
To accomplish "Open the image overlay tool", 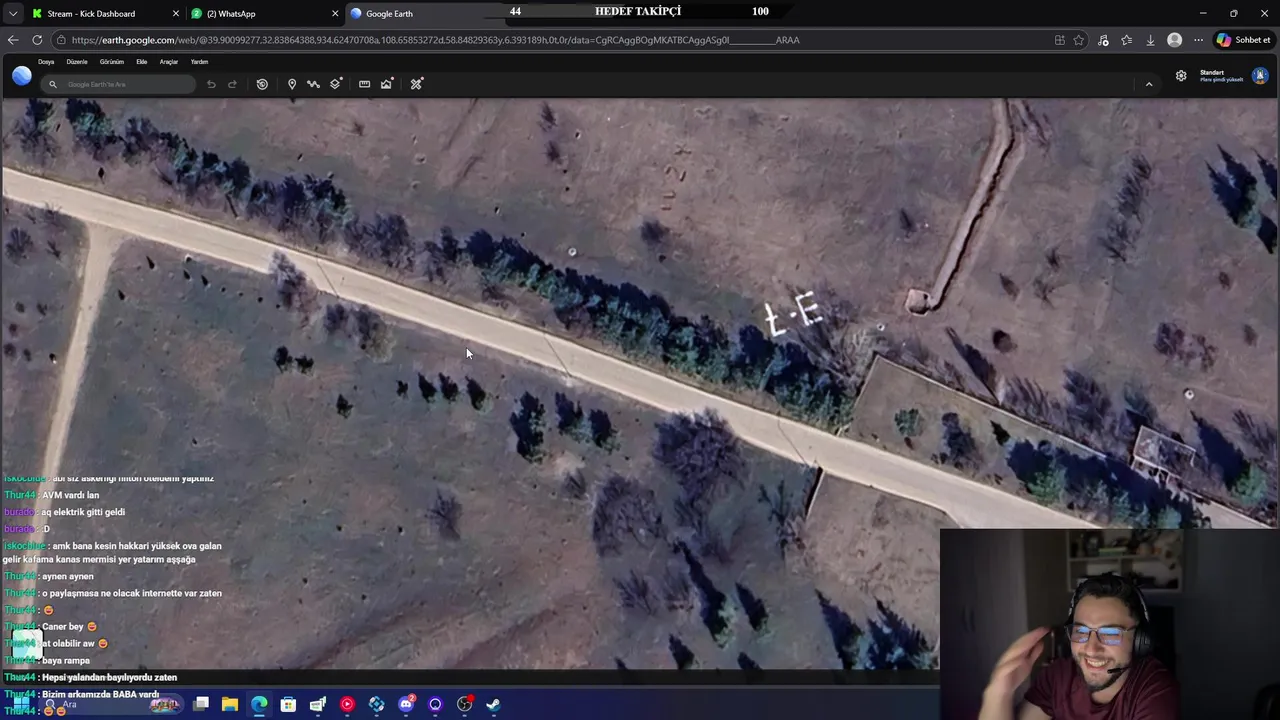I will click(x=386, y=84).
